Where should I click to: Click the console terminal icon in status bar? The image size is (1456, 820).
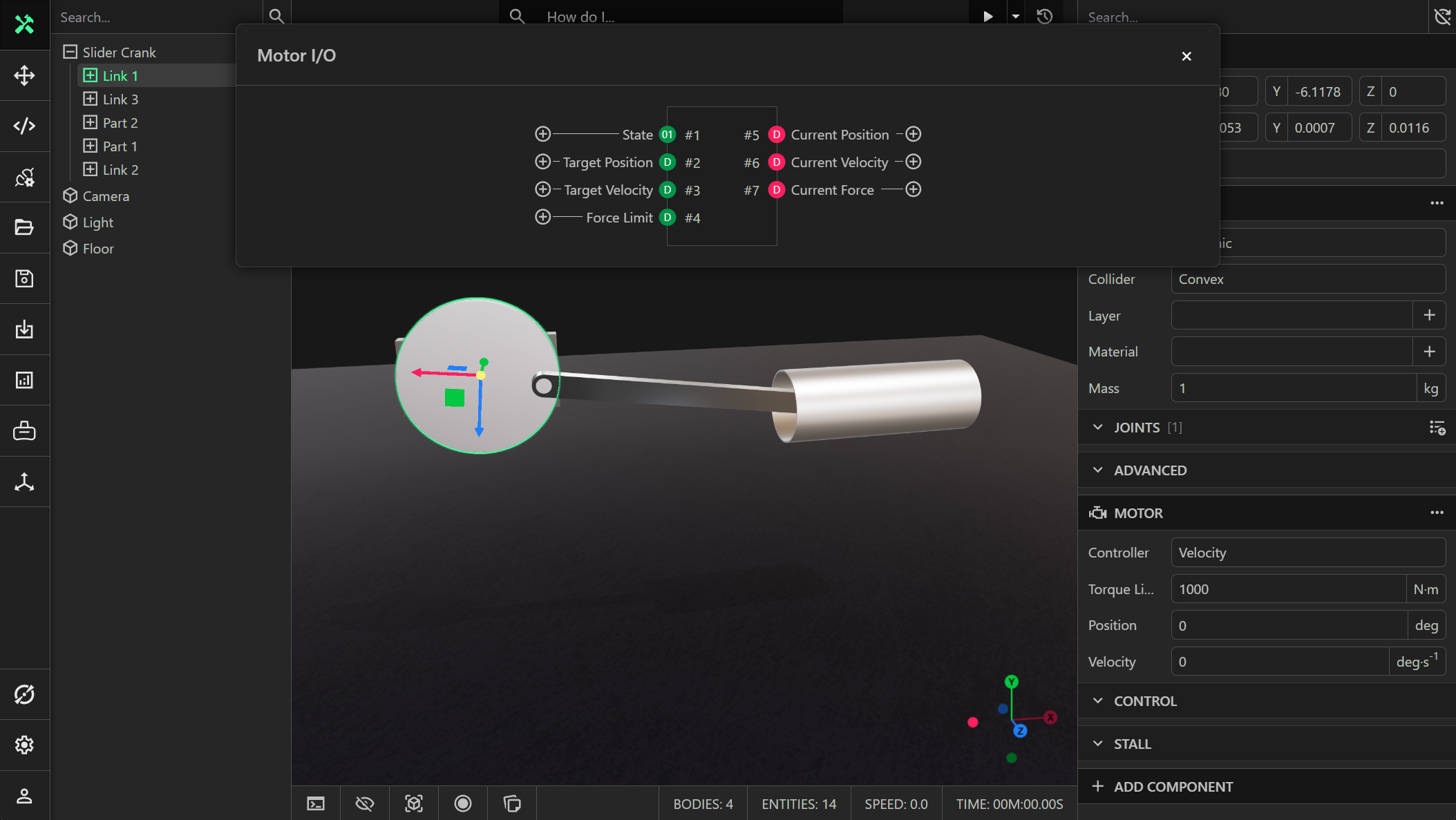[316, 803]
